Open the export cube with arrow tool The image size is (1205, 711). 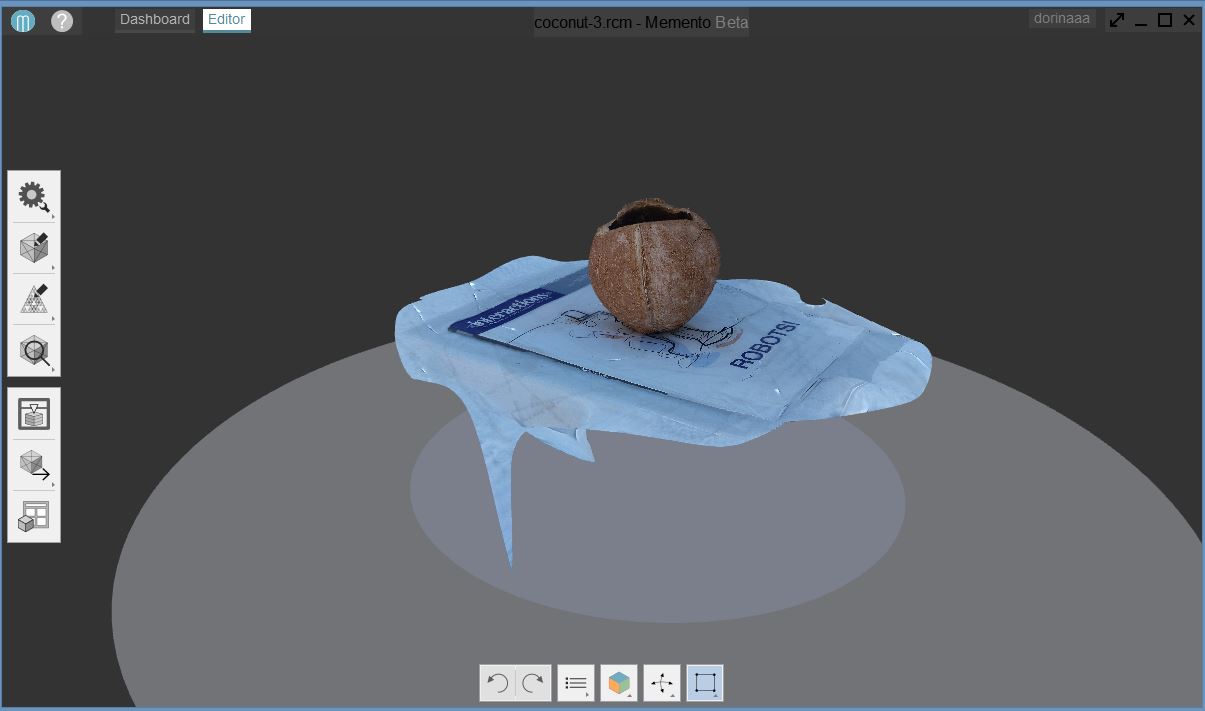pyautogui.click(x=34, y=465)
